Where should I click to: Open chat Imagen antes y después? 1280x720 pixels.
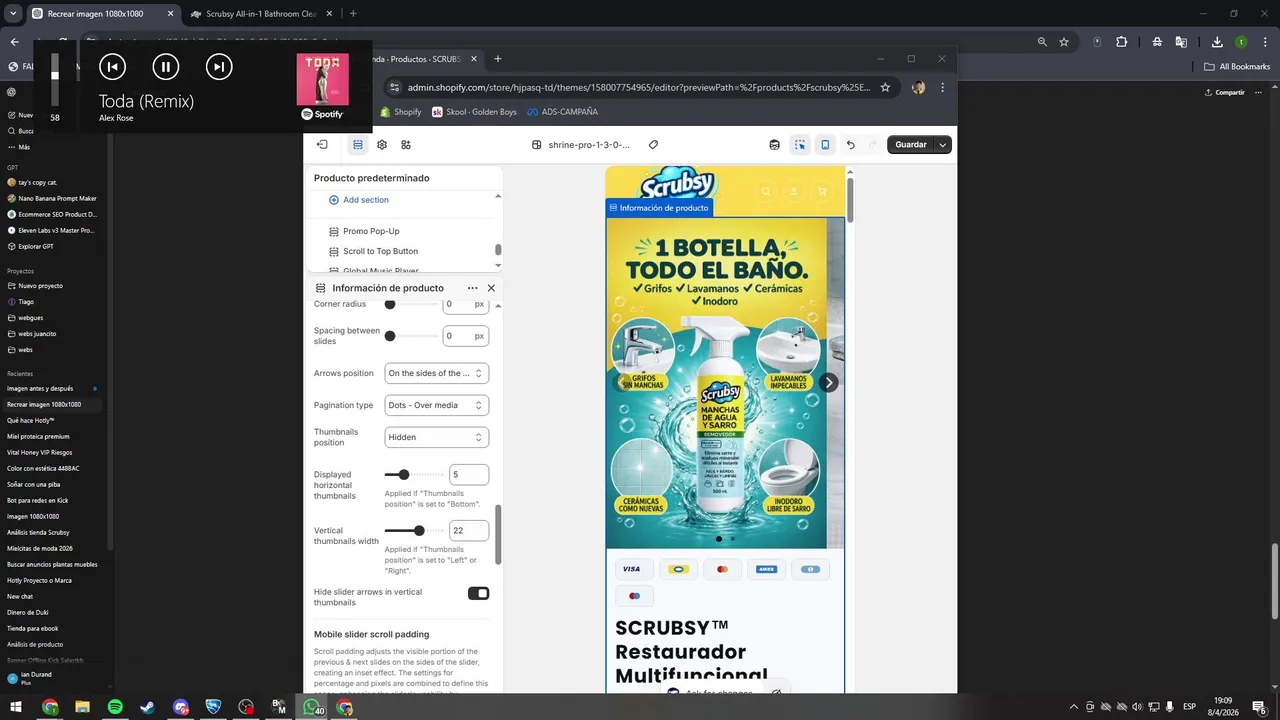click(40, 388)
